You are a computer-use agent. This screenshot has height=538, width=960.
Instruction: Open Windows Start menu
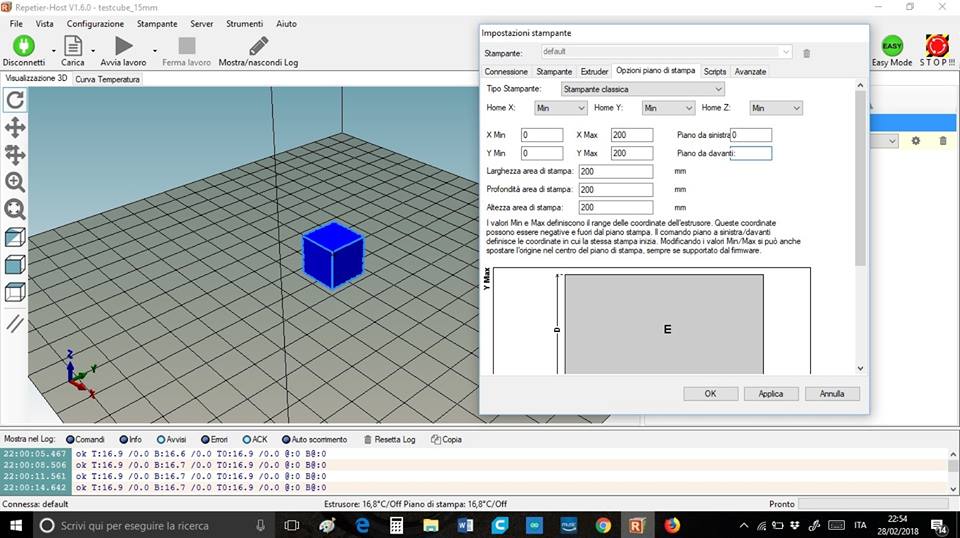(x=16, y=525)
